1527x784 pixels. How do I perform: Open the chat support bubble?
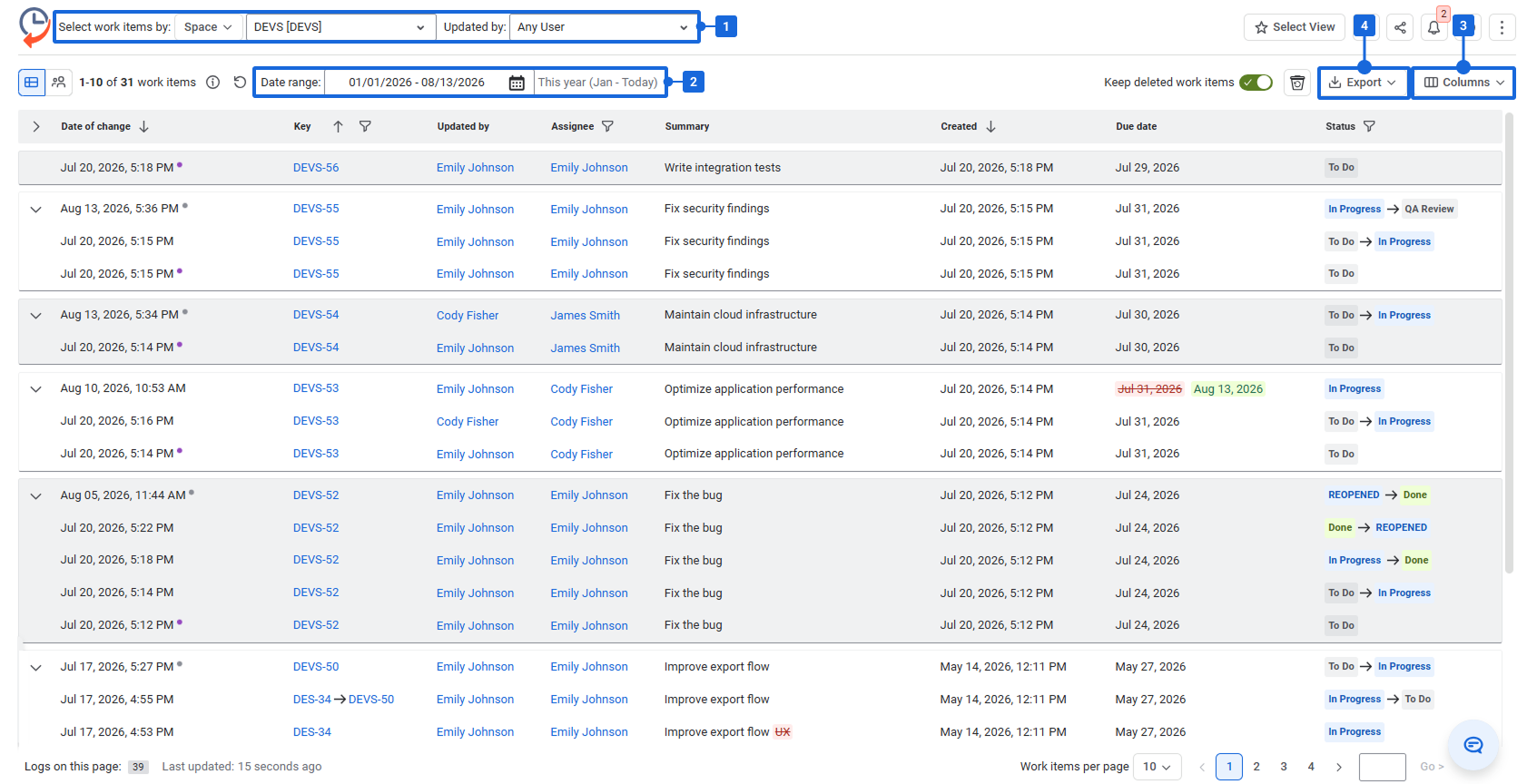pyautogui.click(x=1473, y=745)
